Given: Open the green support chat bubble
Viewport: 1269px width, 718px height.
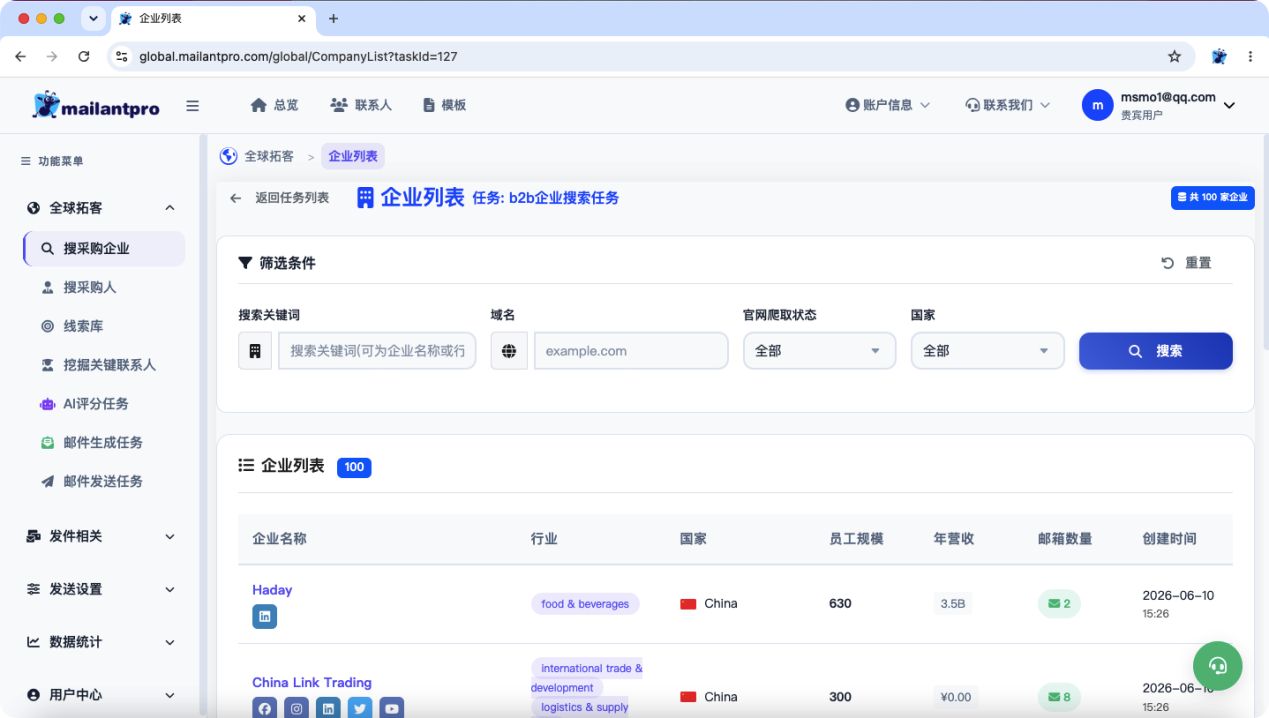Looking at the screenshot, I should click(x=1217, y=665).
